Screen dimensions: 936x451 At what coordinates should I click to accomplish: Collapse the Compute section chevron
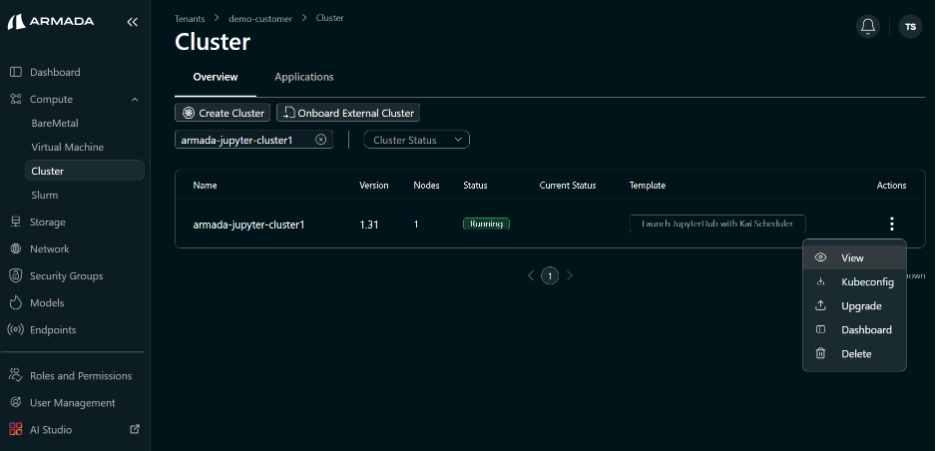[x=135, y=100]
